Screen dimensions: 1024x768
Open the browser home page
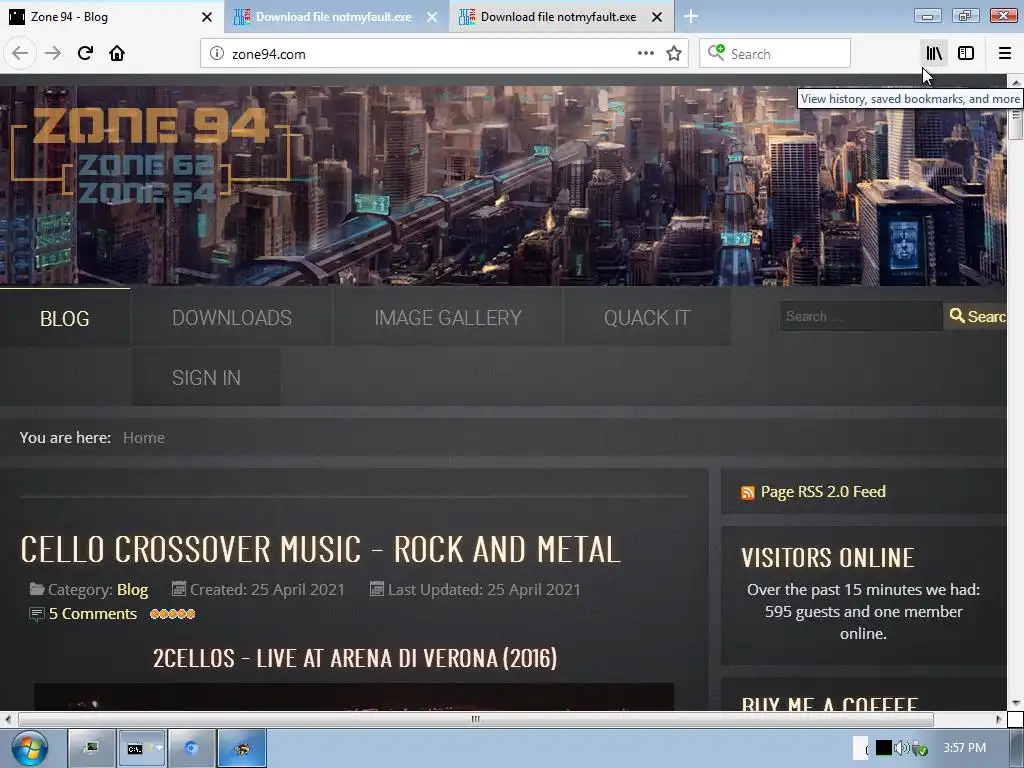117,54
